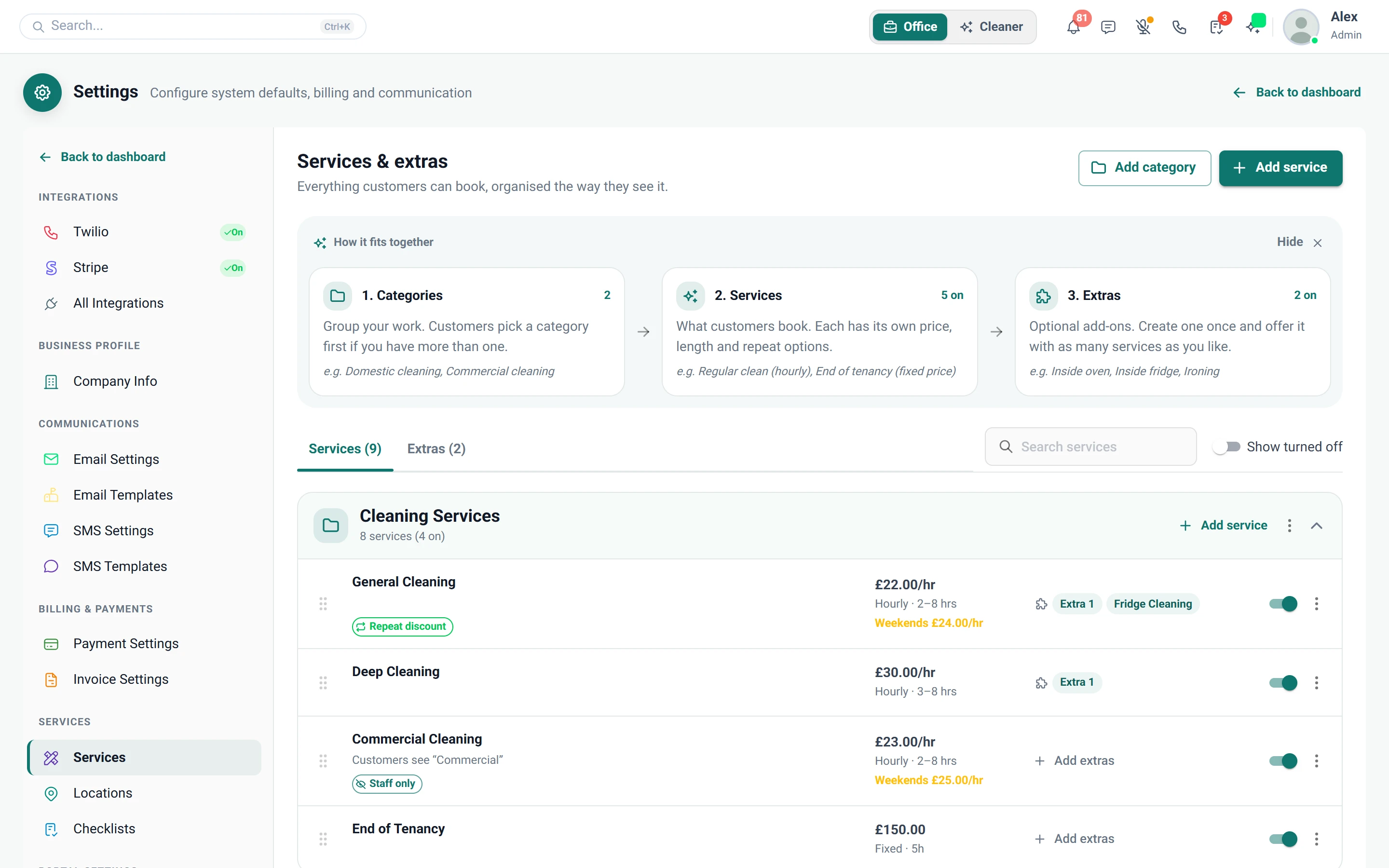Image resolution: width=1389 pixels, height=868 pixels.
Task: Switch to Cleaner mode
Action: [x=991, y=27]
